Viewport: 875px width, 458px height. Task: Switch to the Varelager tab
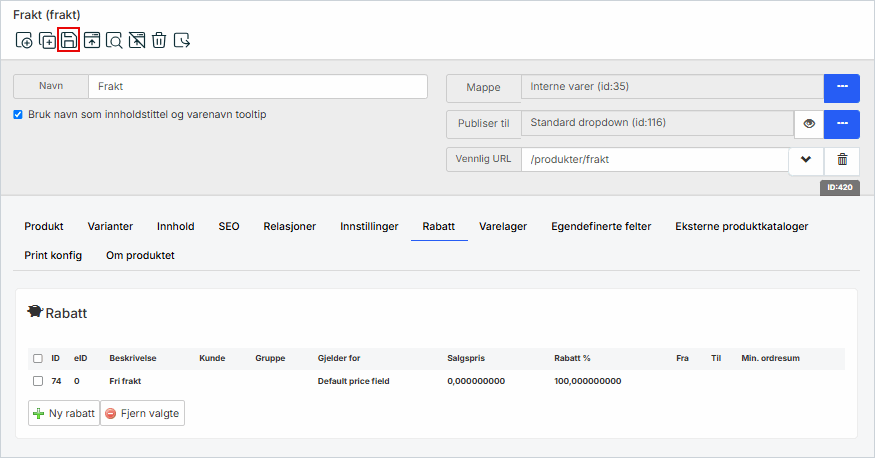pos(502,226)
